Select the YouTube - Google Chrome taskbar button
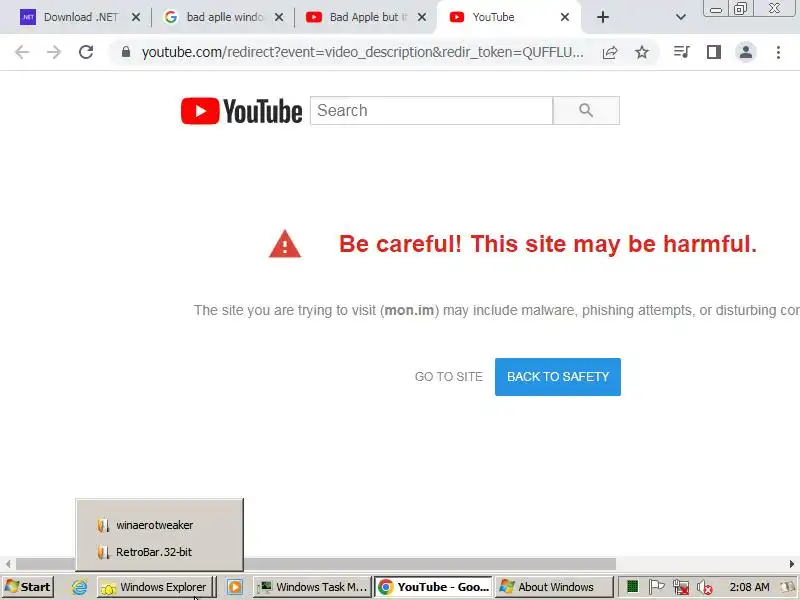Image resolution: width=800 pixels, height=600 pixels. pos(434,587)
